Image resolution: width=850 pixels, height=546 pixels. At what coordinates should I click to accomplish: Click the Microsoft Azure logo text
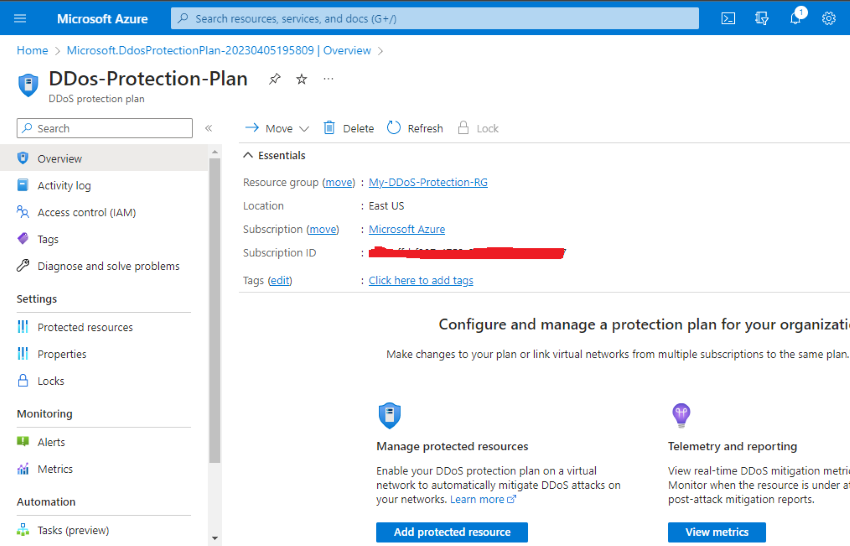pyautogui.click(x=102, y=18)
